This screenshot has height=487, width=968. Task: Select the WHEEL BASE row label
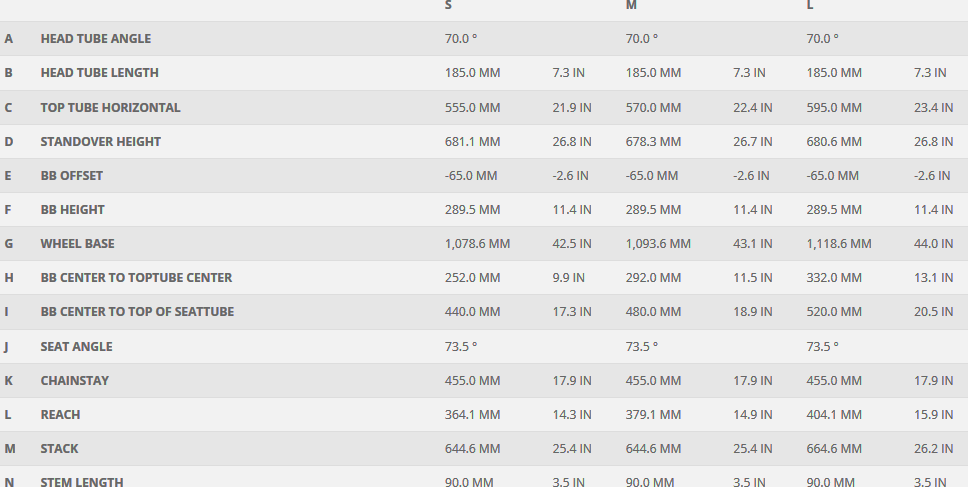(77, 244)
